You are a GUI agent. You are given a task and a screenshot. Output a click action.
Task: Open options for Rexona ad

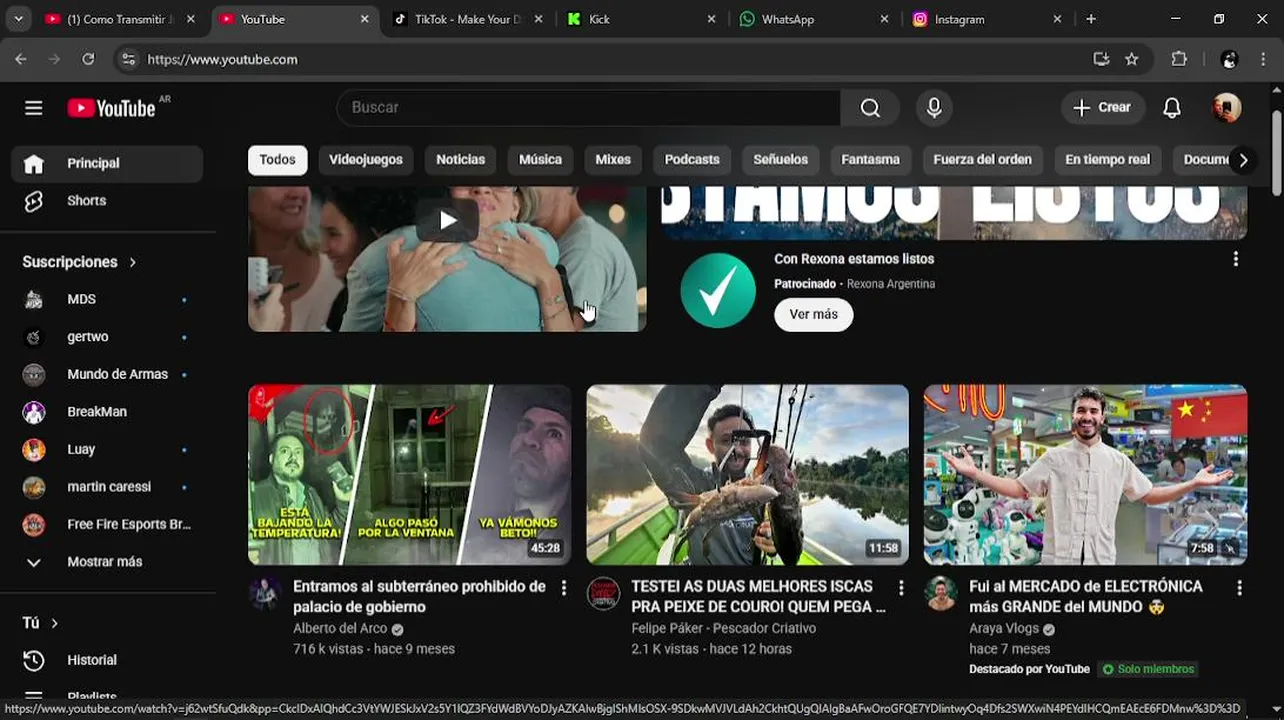point(1236,259)
